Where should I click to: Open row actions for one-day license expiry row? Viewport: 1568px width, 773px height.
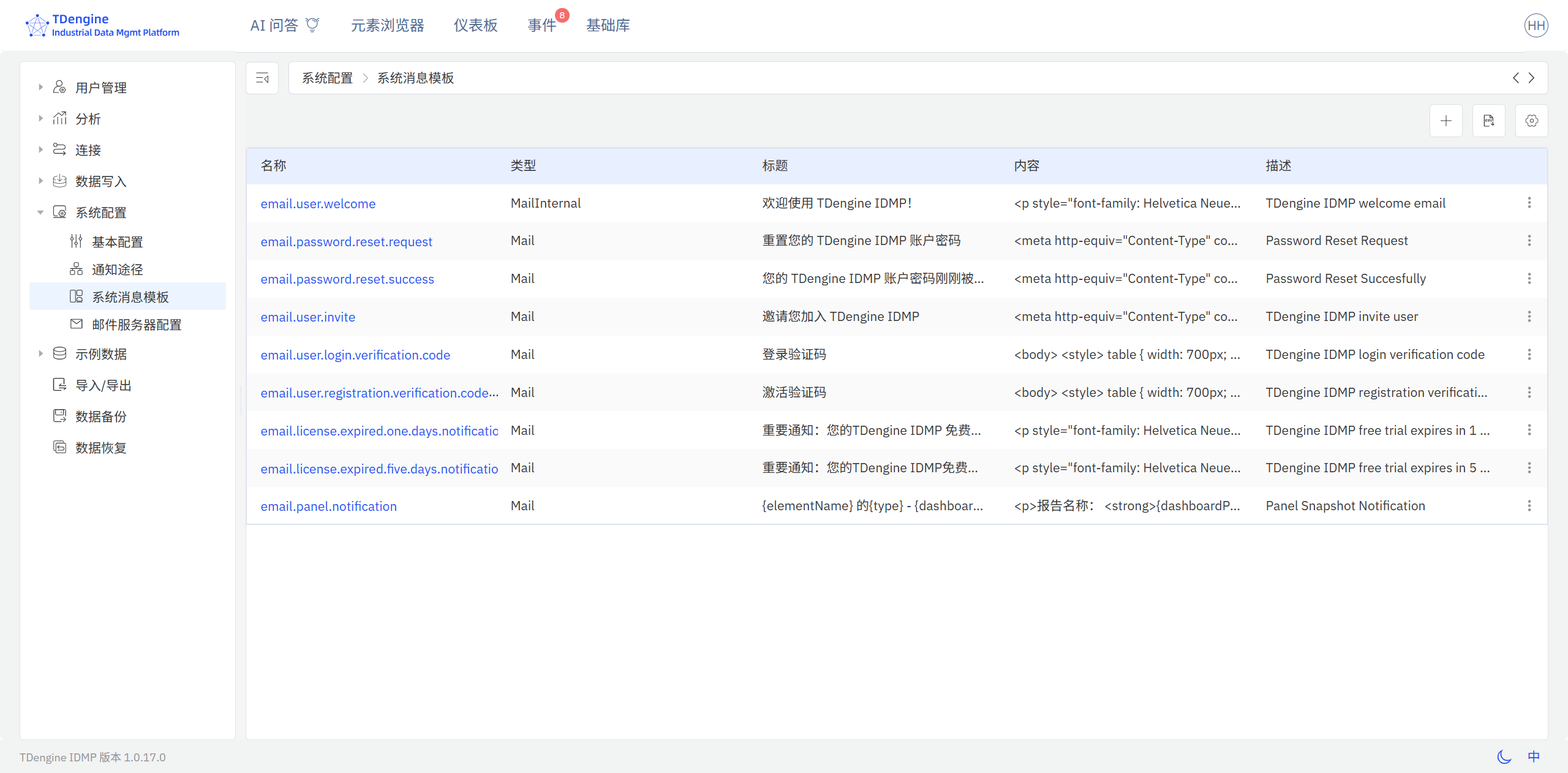tap(1529, 430)
